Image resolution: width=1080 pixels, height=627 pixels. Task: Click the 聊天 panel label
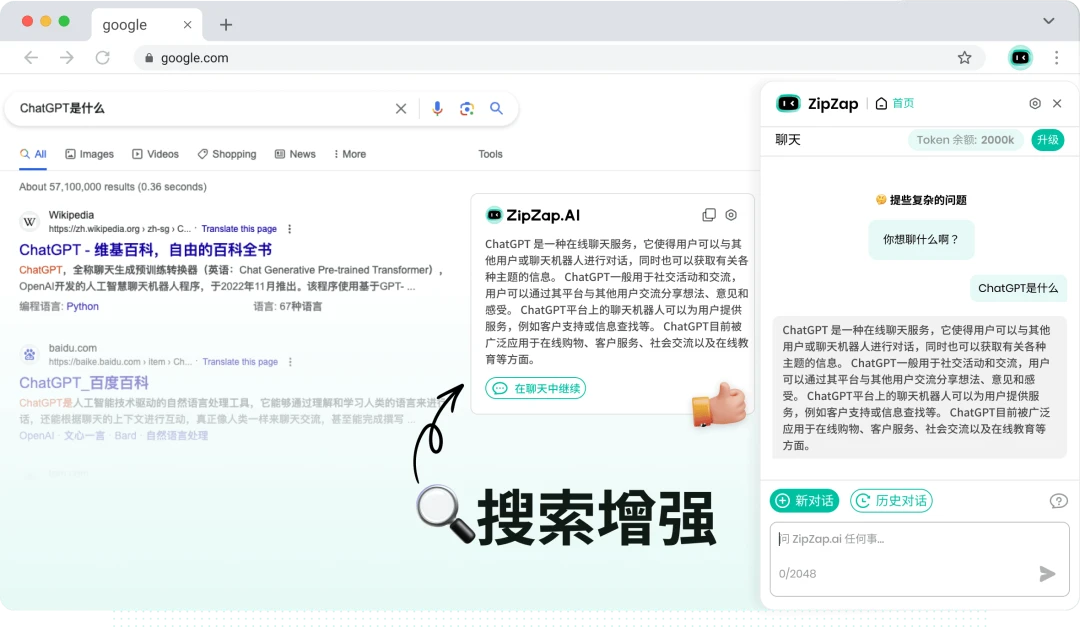(788, 140)
